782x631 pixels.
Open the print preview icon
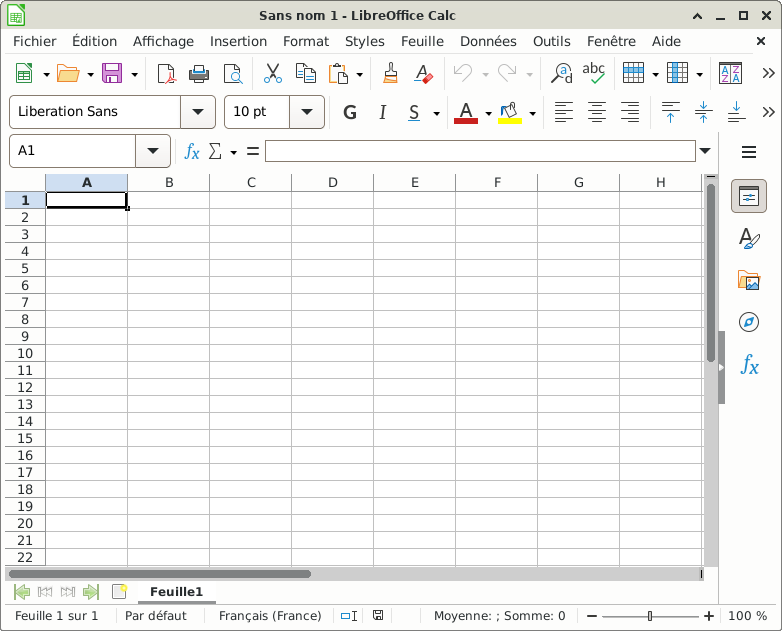pos(232,74)
